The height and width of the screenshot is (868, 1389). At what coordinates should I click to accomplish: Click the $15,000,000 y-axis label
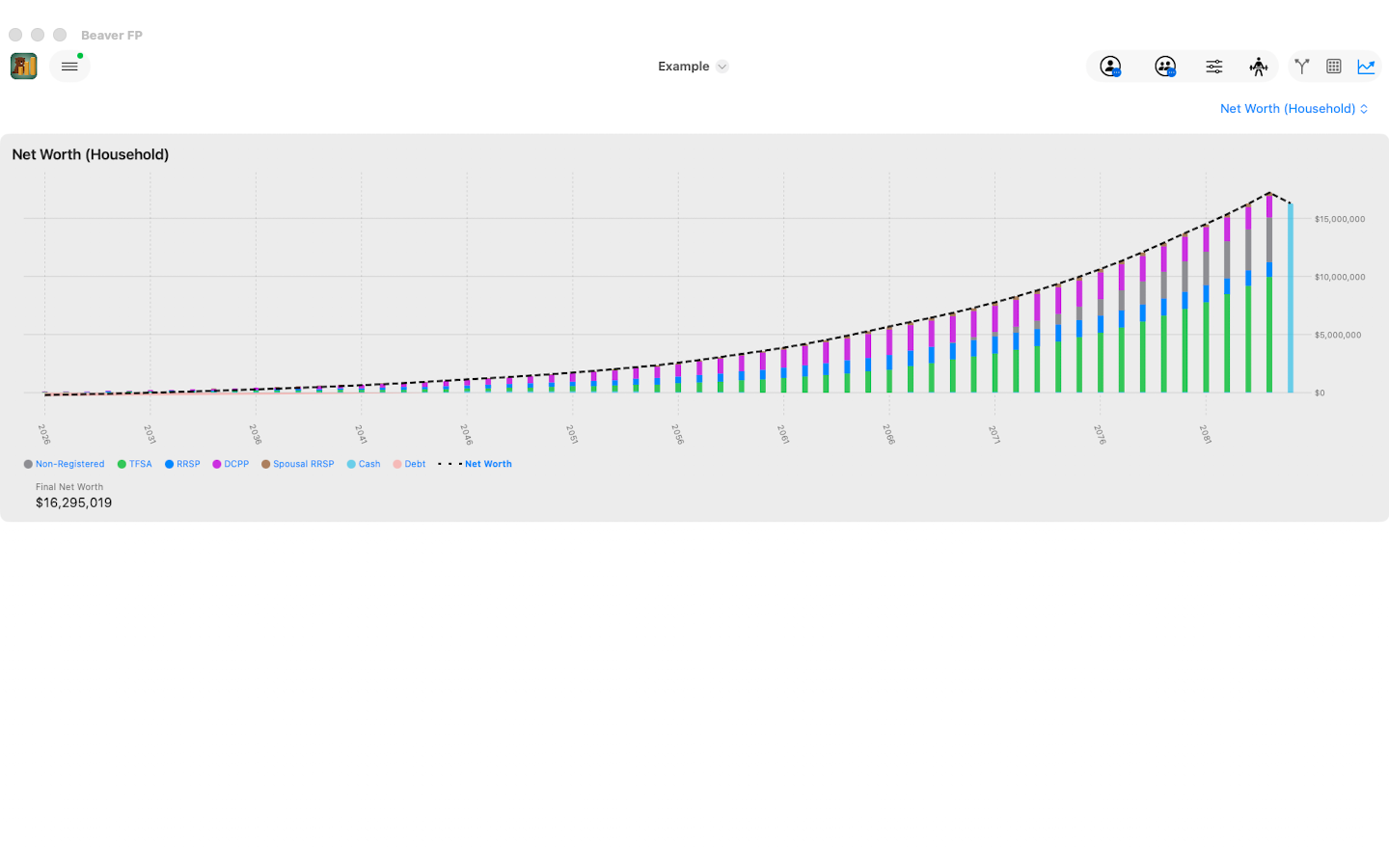coord(1340,219)
